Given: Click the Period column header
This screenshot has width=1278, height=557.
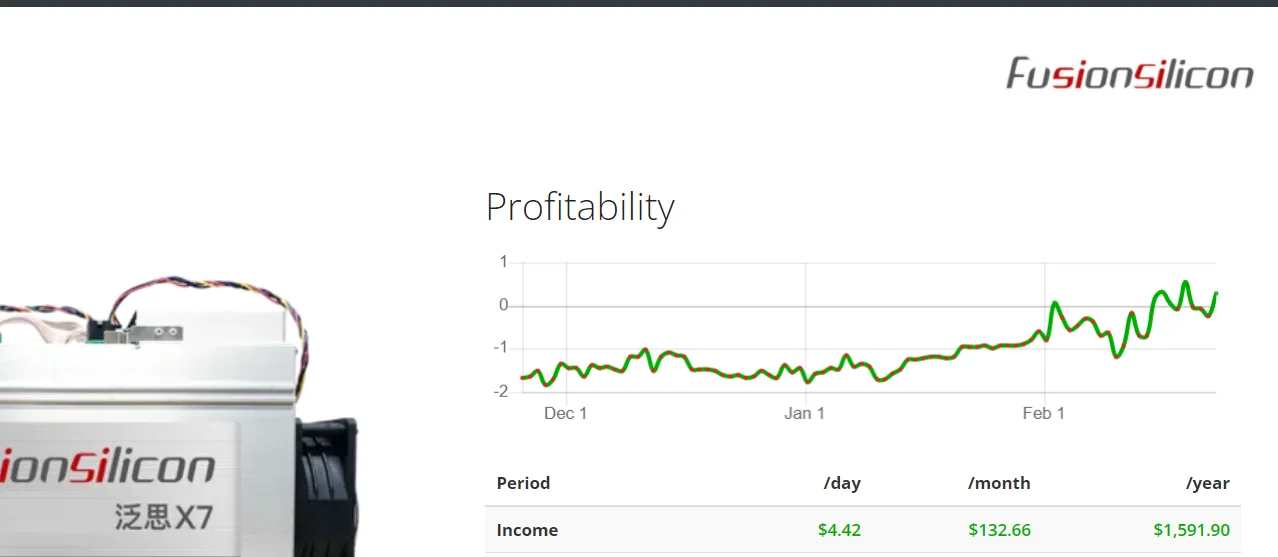Looking at the screenshot, I should click(523, 483).
